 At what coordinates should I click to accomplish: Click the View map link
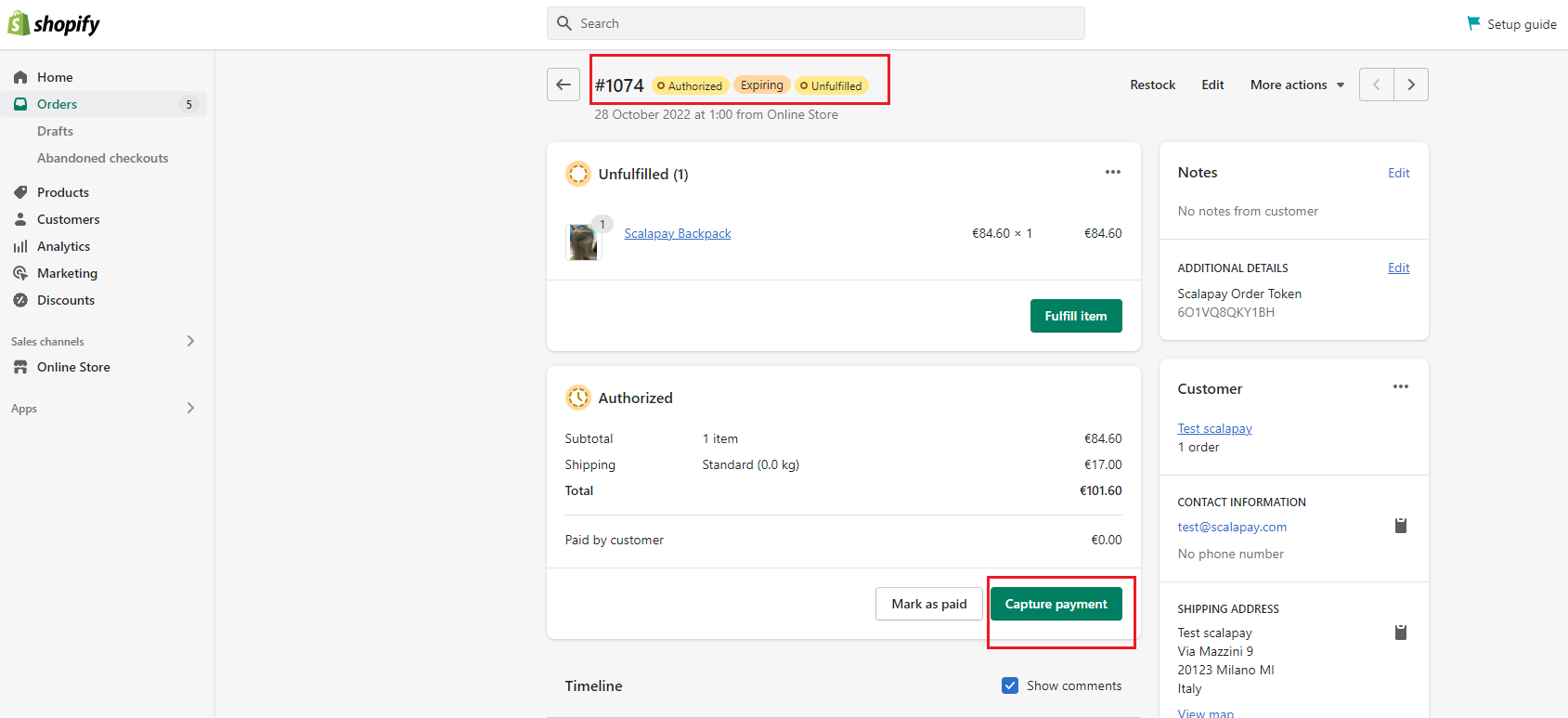click(1206, 712)
